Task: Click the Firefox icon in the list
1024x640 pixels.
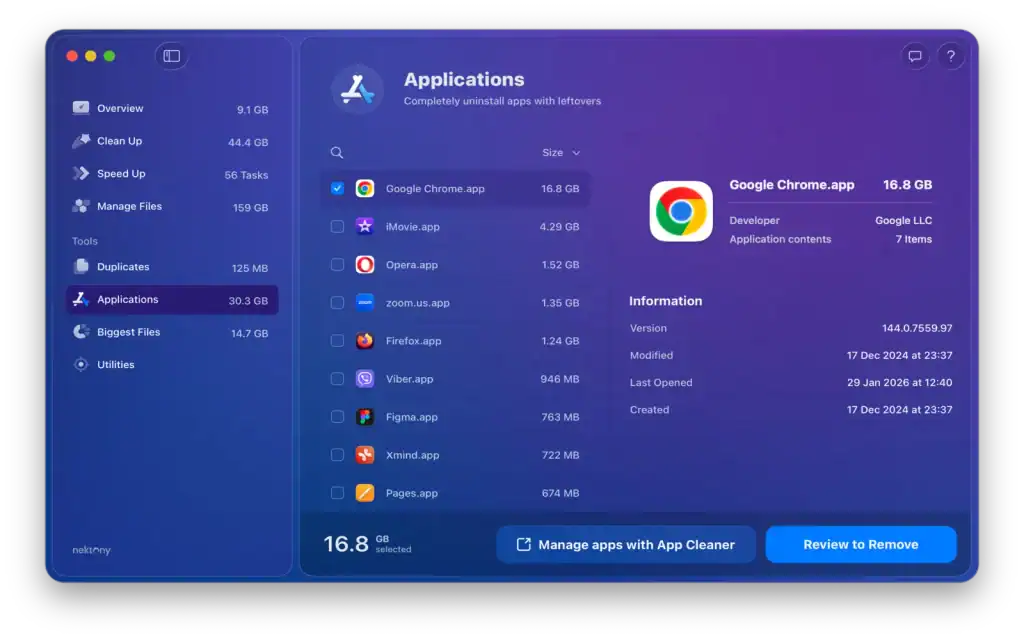Action: [x=365, y=340]
